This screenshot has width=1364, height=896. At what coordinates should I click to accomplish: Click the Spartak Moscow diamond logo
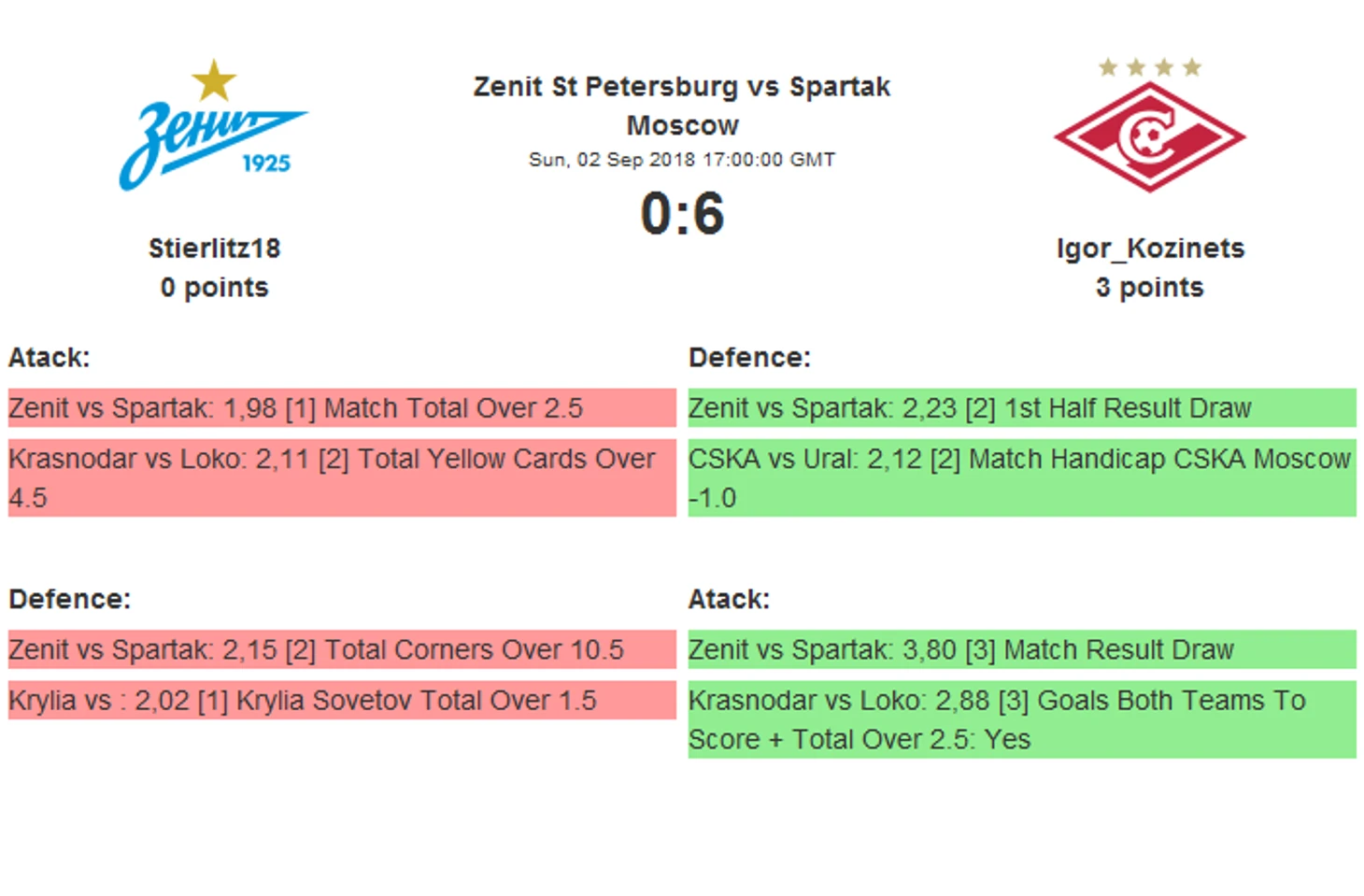(1149, 137)
